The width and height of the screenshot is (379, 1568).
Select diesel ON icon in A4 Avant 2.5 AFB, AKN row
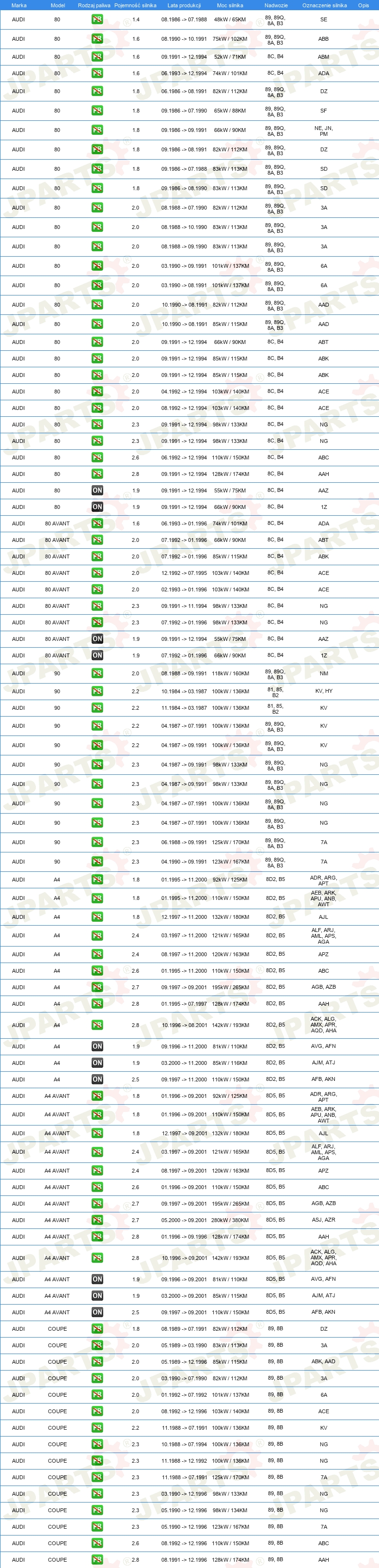[97, 1312]
